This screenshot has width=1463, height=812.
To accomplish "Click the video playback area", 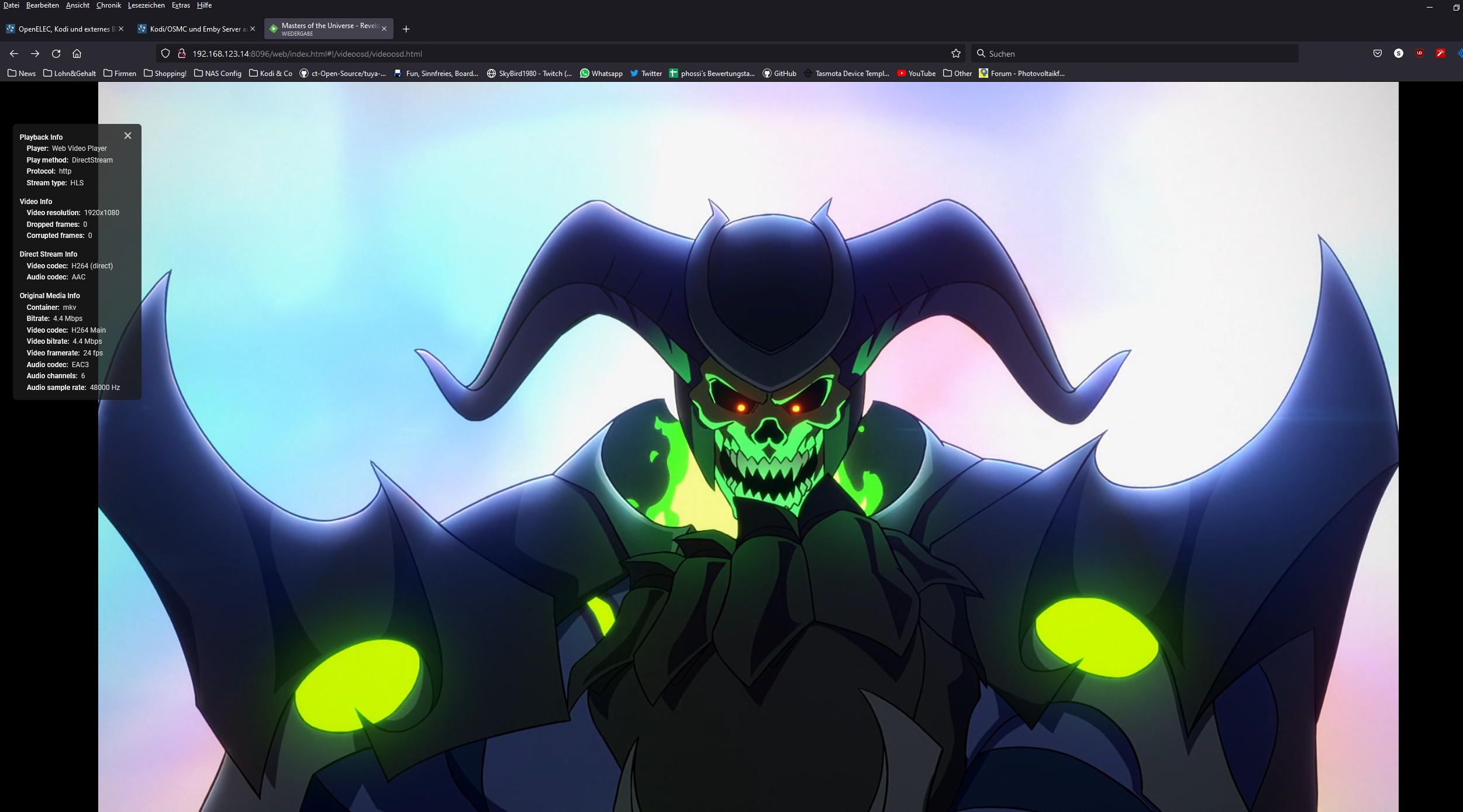I will point(748,447).
